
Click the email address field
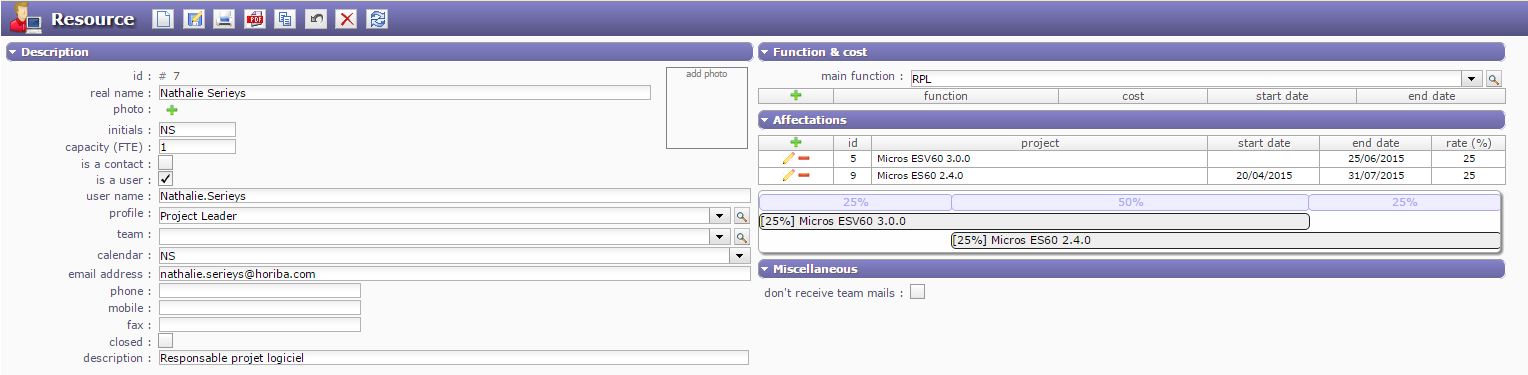(x=454, y=273)
